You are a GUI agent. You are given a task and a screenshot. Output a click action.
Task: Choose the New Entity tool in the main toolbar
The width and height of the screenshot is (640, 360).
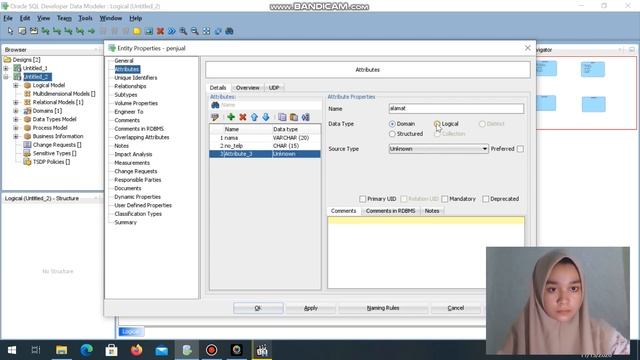pos(22,31)
